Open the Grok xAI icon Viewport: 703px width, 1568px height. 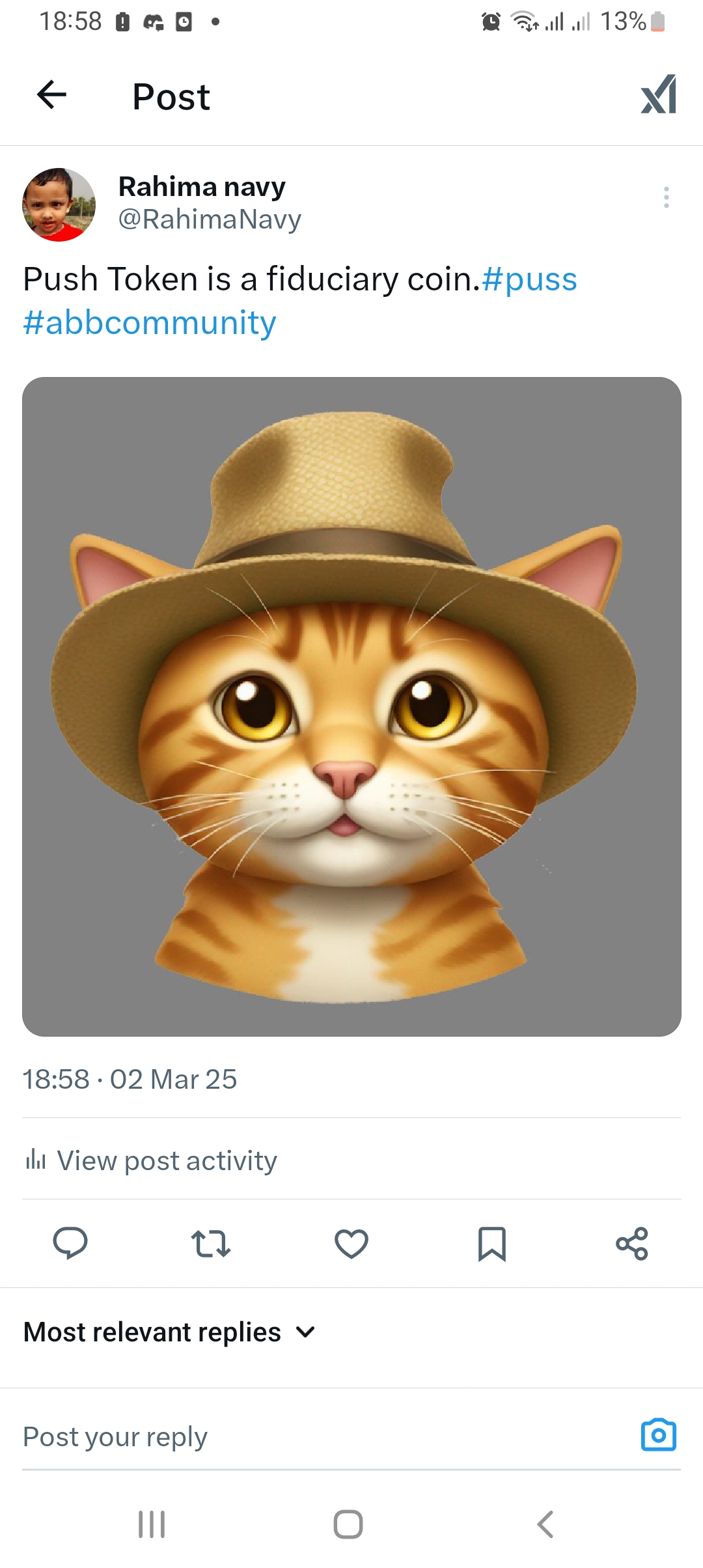click(x=659, y=95)
